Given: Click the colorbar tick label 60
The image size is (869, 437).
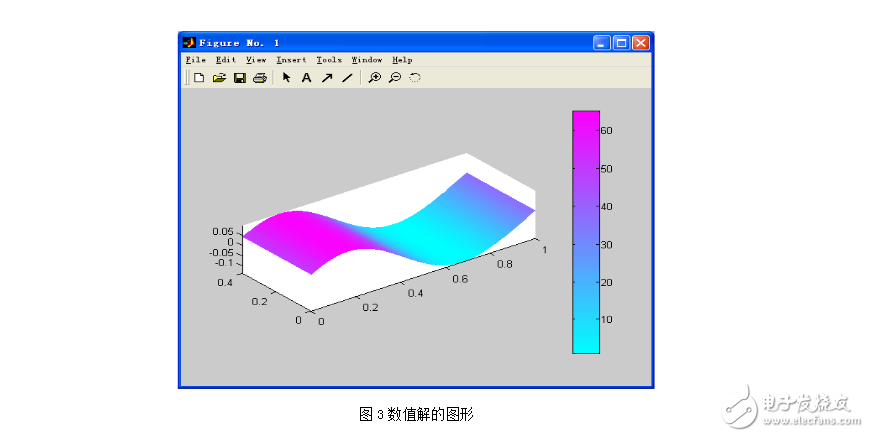Looking at the screenshot, I should (x=606, y=131).
